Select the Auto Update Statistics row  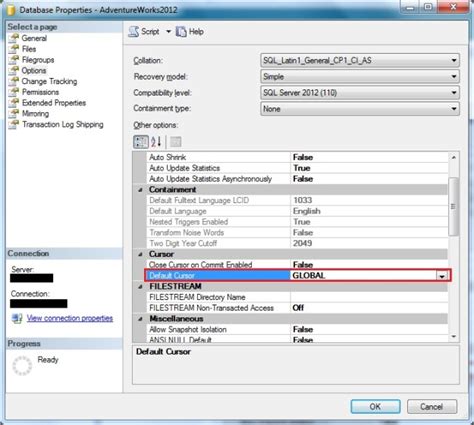click(x=297, y=168)
